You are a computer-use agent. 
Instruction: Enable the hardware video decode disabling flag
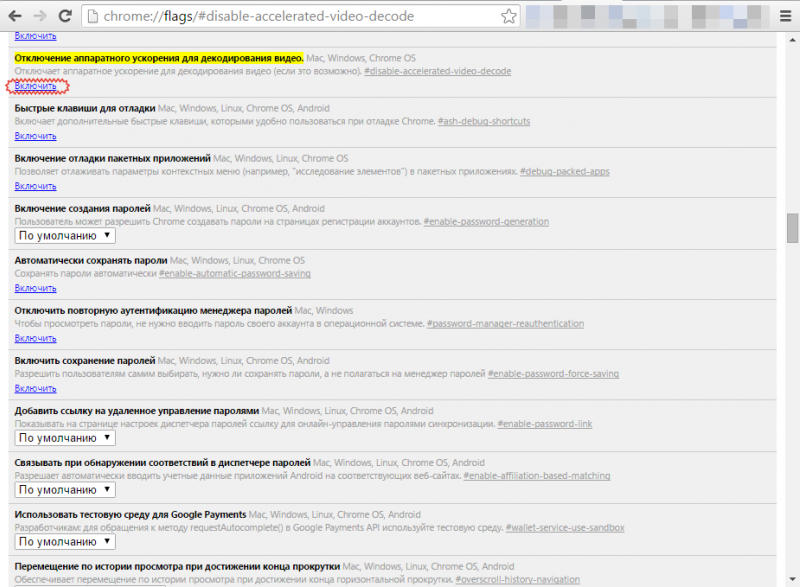[36, 86]
